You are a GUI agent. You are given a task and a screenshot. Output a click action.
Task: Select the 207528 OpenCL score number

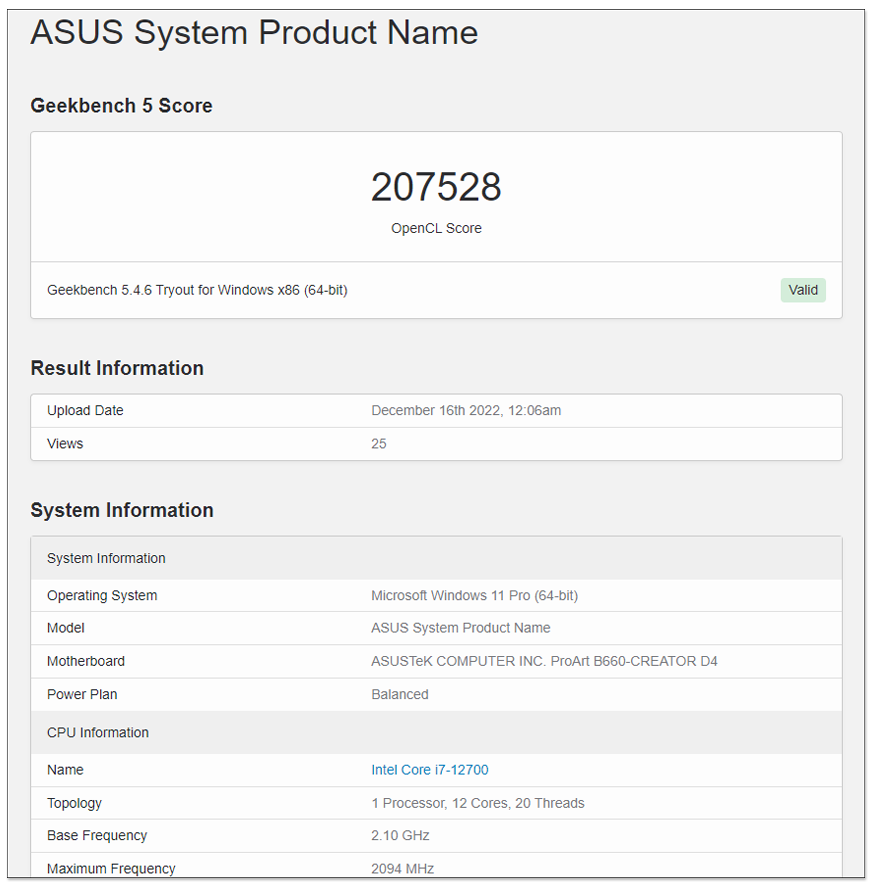[436, 187]
